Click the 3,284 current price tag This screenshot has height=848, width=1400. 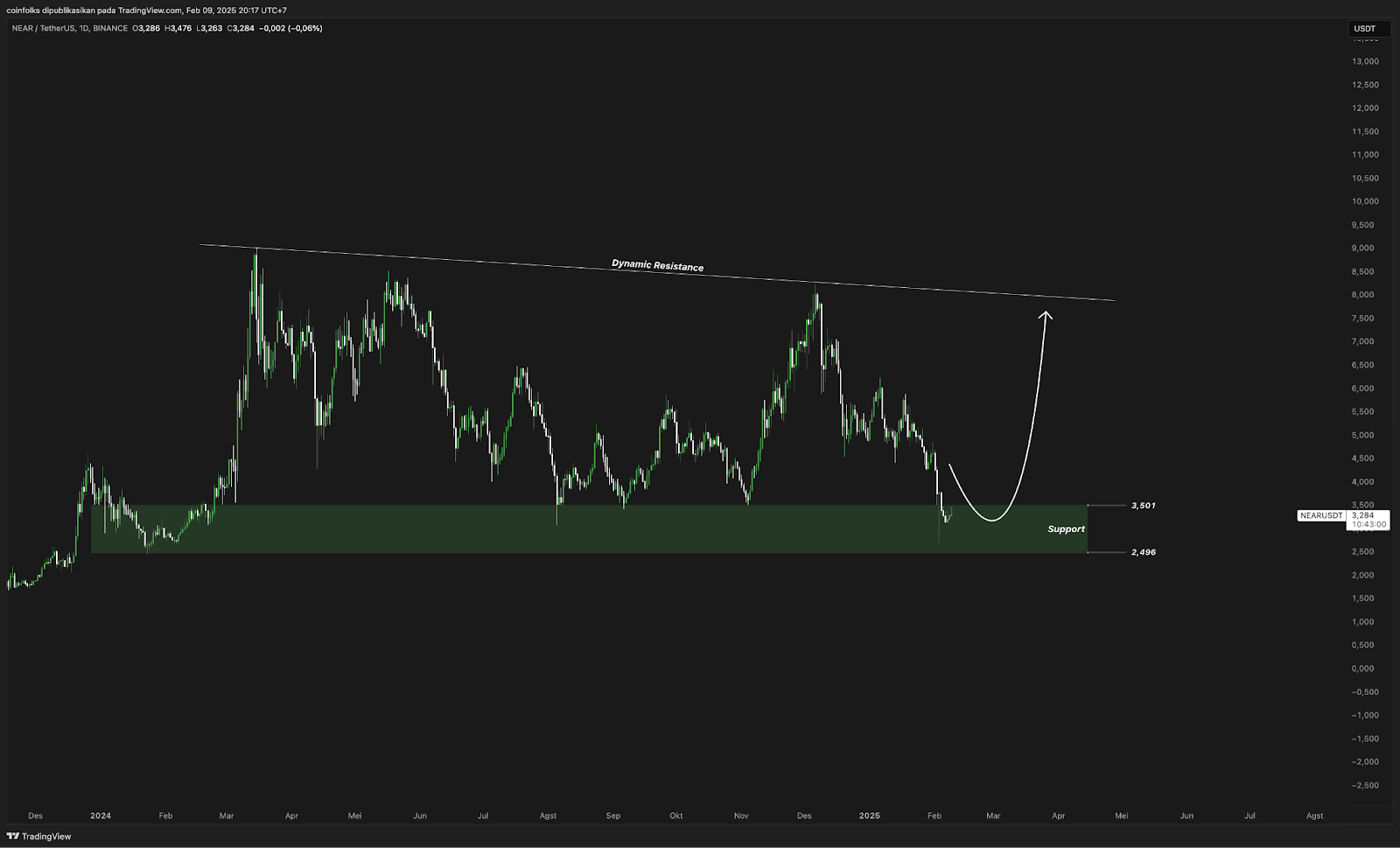click(x=1362, y=515)
